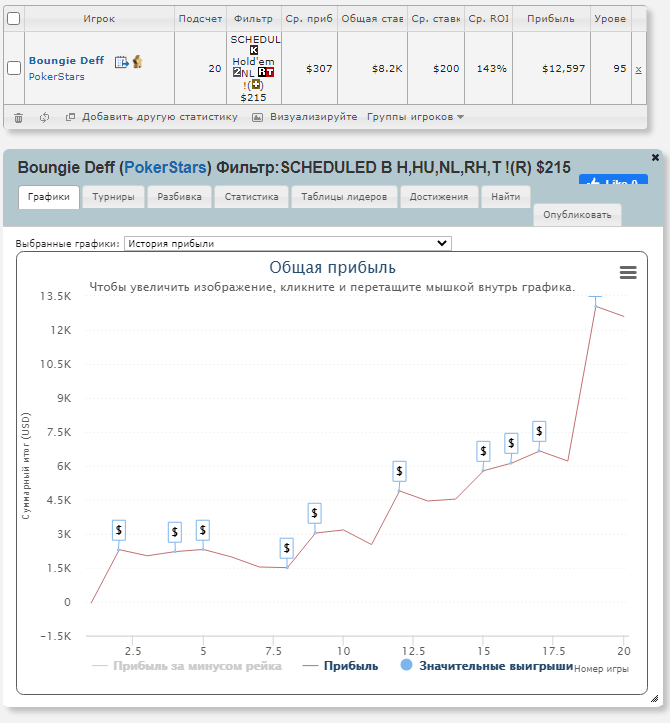Click the player avatar icon beside Boungie Deff
Image resolution: width=670 pixels, height=723 pixels.
[137, 61]
